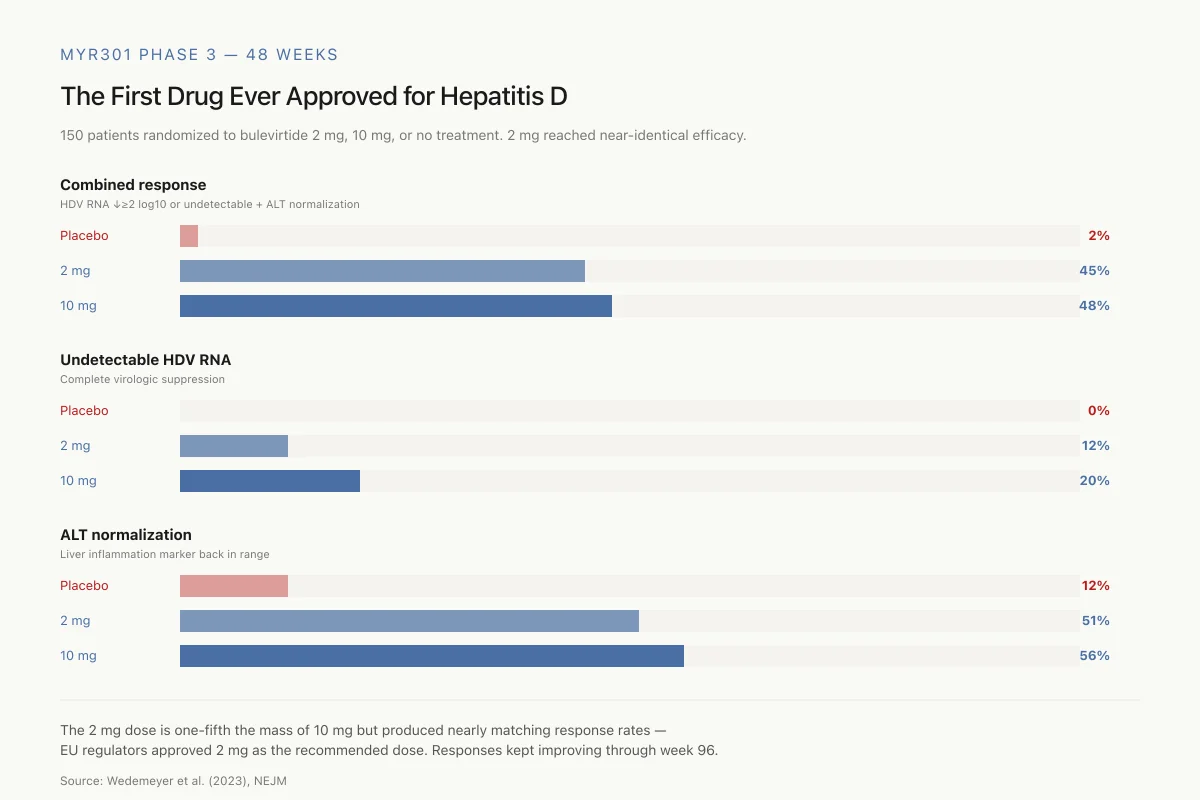1200x800 pixels.
Task: Click the 51% value label
Action: tap(1095, 621)
